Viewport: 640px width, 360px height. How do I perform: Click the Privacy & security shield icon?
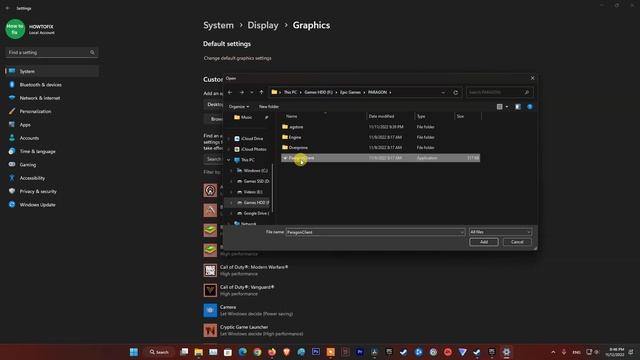click(12, 191)
